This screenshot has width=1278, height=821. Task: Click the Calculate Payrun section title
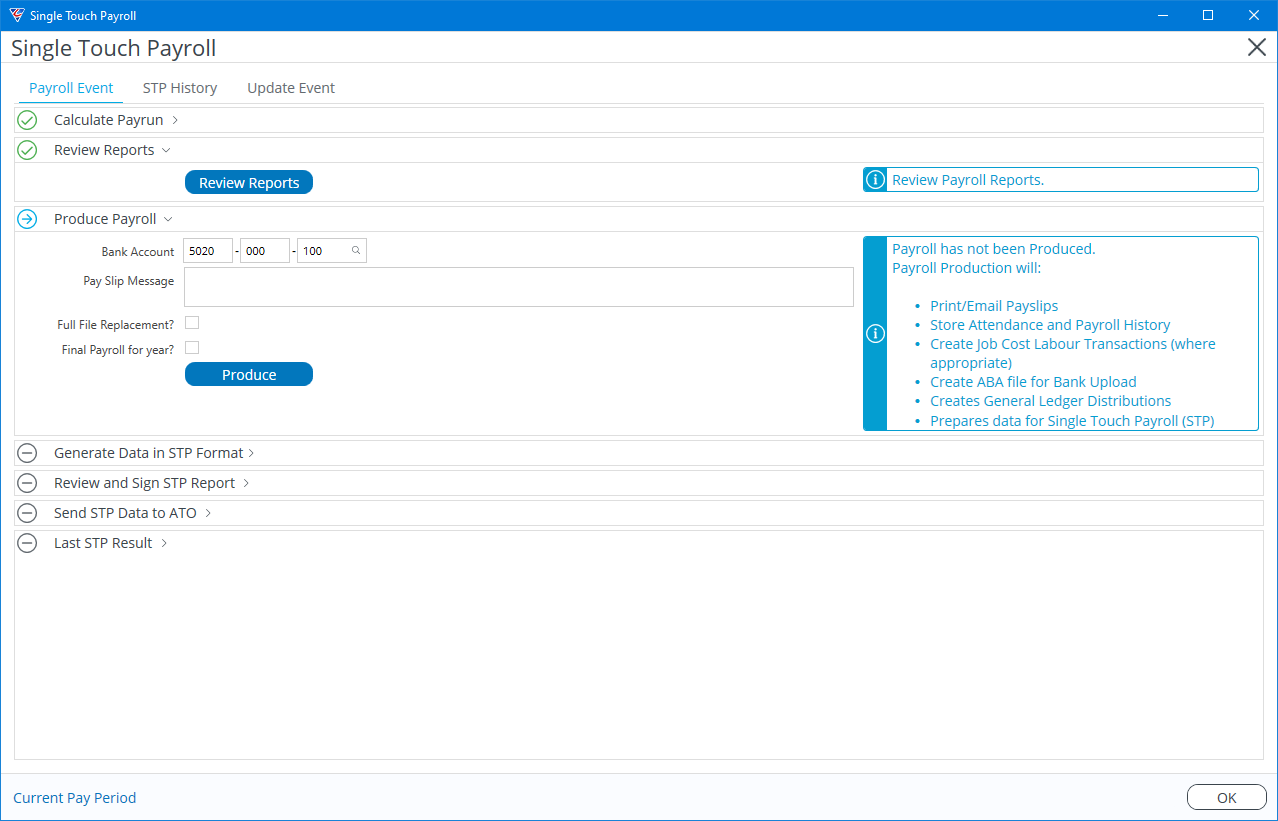109,120
